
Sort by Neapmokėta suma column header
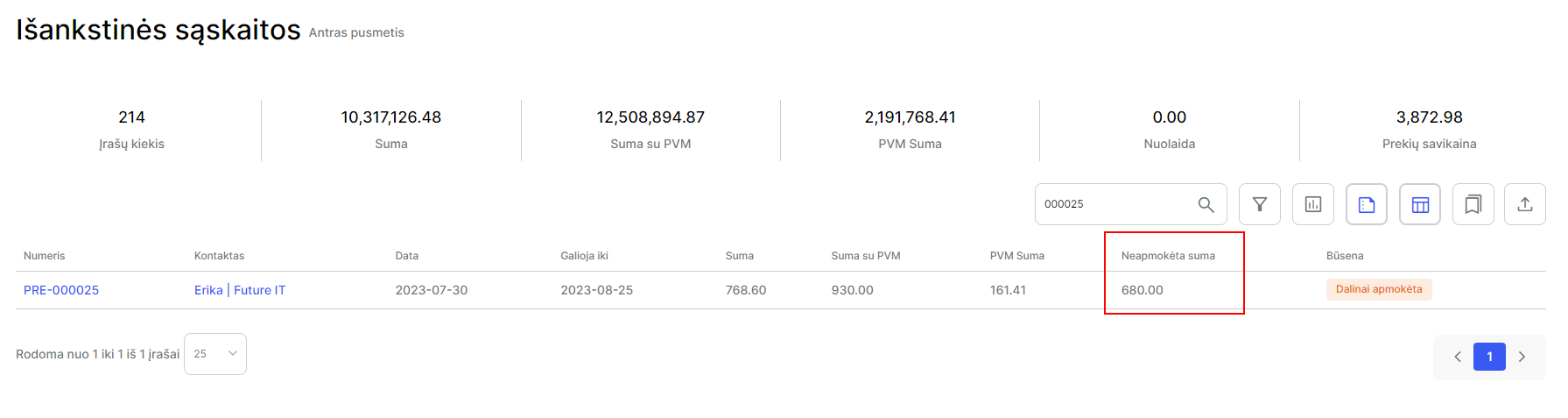(x=1168, y=256)
